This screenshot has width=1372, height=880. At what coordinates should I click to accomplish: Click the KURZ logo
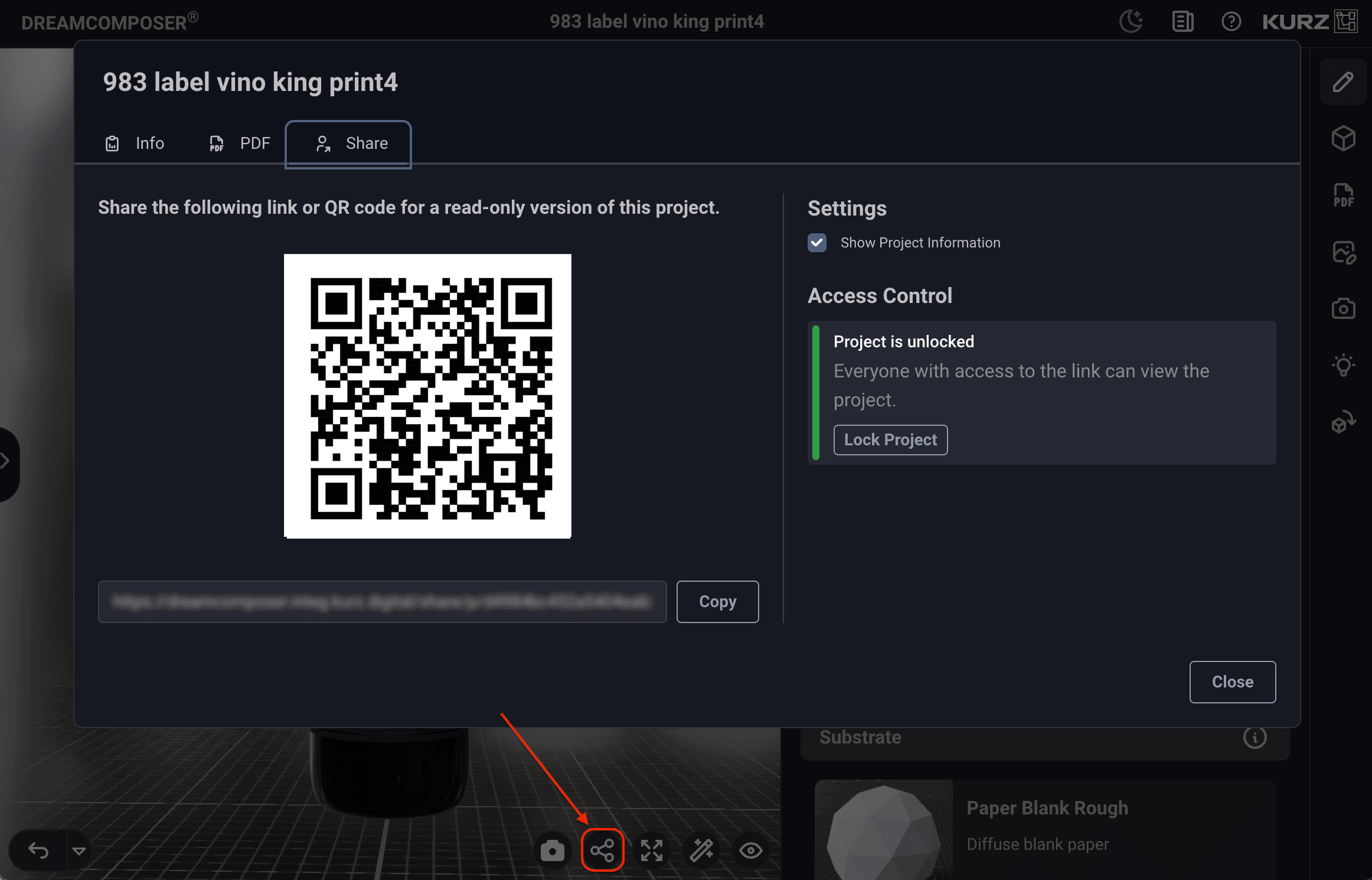pos(1309,22)
